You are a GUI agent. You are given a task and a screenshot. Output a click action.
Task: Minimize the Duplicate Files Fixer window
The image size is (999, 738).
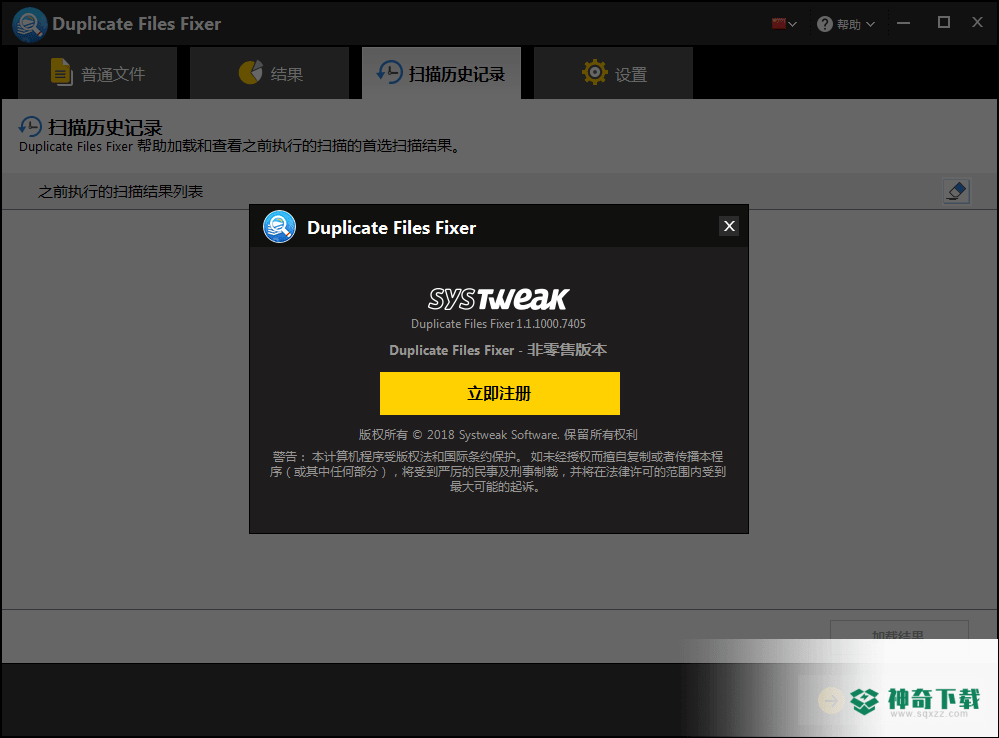pos(903,24)
